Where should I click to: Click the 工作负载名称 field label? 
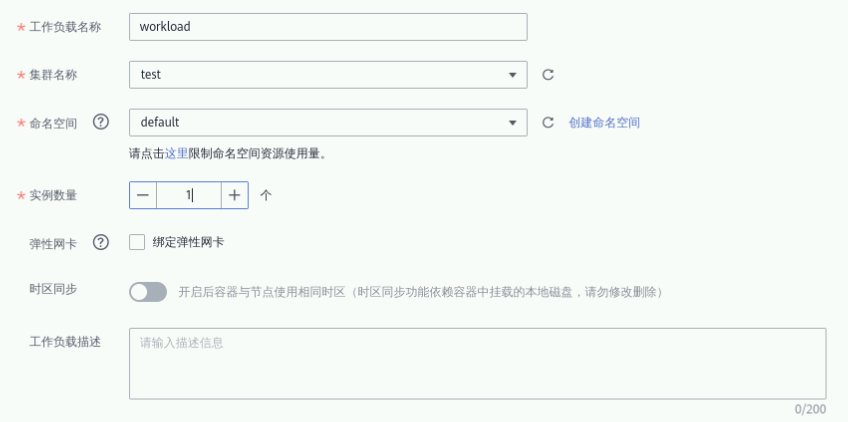(x=65, y=27)
